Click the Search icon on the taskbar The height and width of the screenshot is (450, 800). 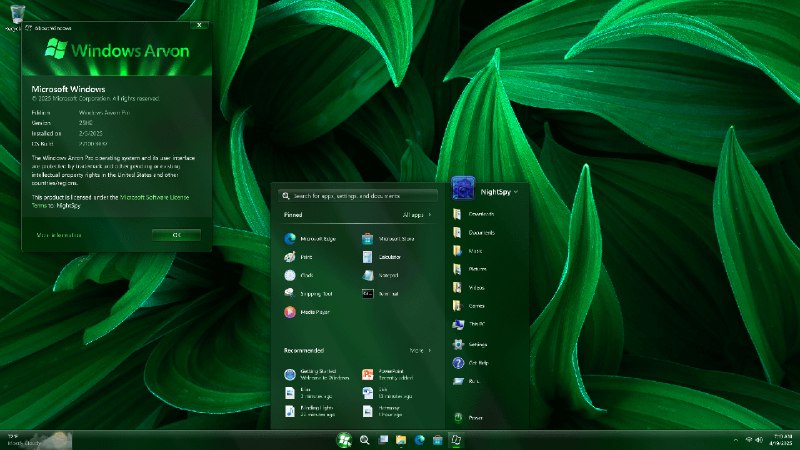364,440
